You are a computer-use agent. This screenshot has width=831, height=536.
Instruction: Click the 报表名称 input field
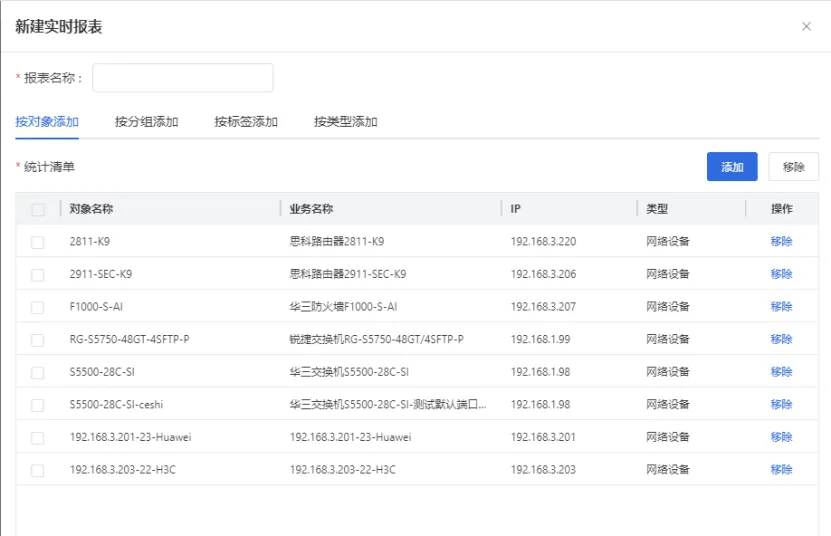tap(182, 78)
